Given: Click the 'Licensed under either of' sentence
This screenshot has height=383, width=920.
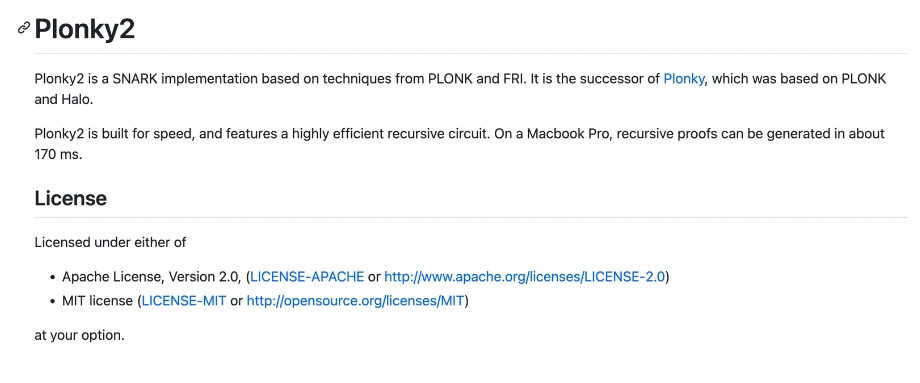Looking at the screenshot, I should click(110, 242).
